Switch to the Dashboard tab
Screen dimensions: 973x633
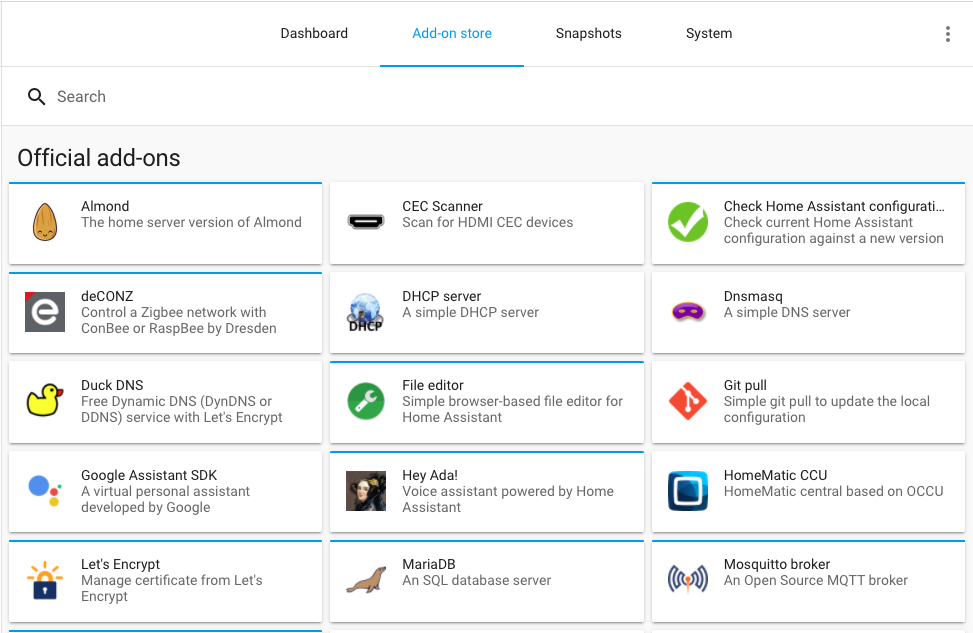[313, 33]
